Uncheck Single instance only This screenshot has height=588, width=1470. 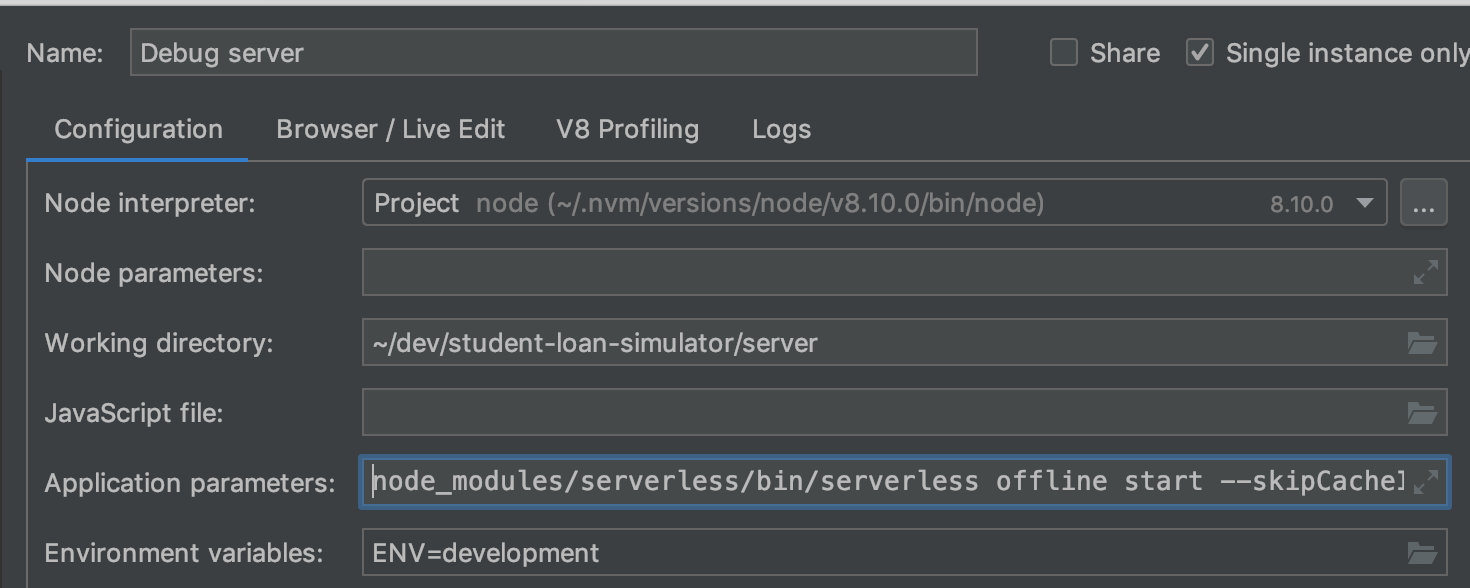point(1200,52)
